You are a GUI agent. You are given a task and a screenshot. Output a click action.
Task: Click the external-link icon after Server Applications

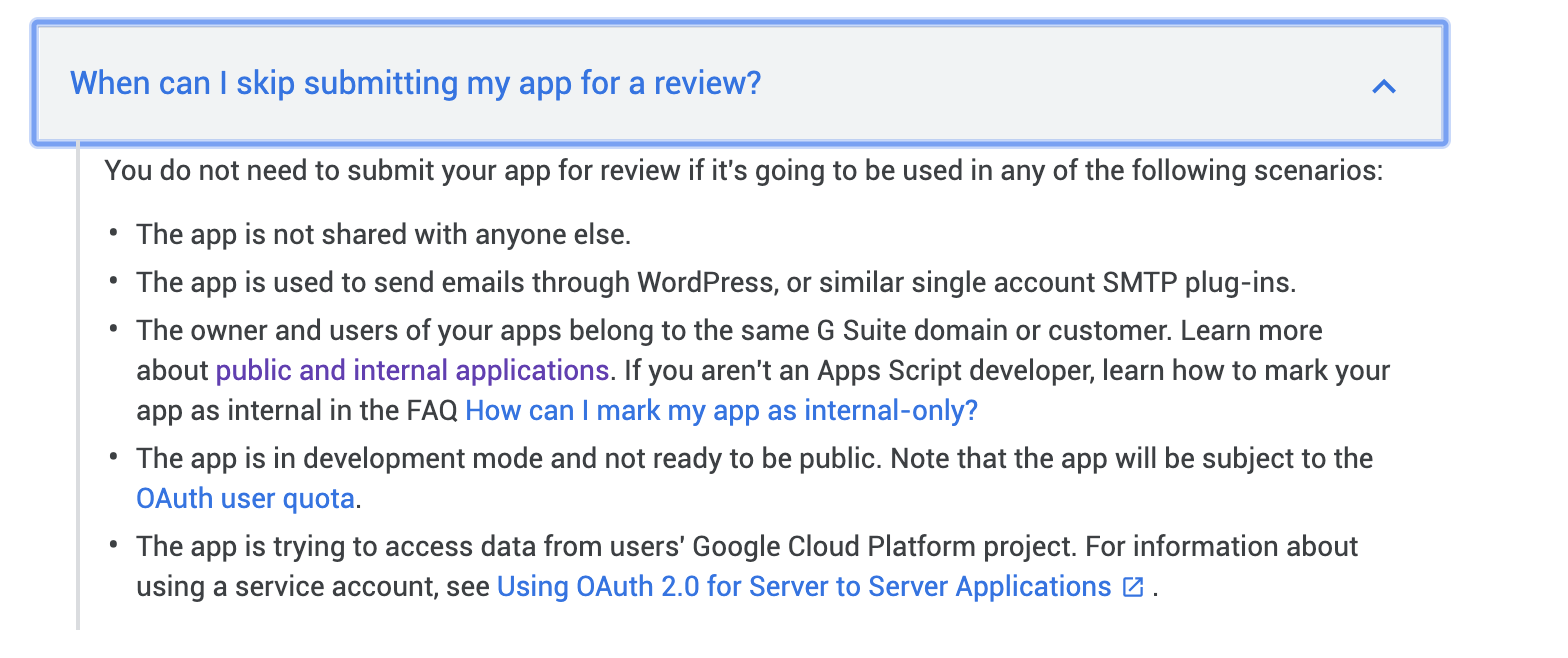point(1132,587)
